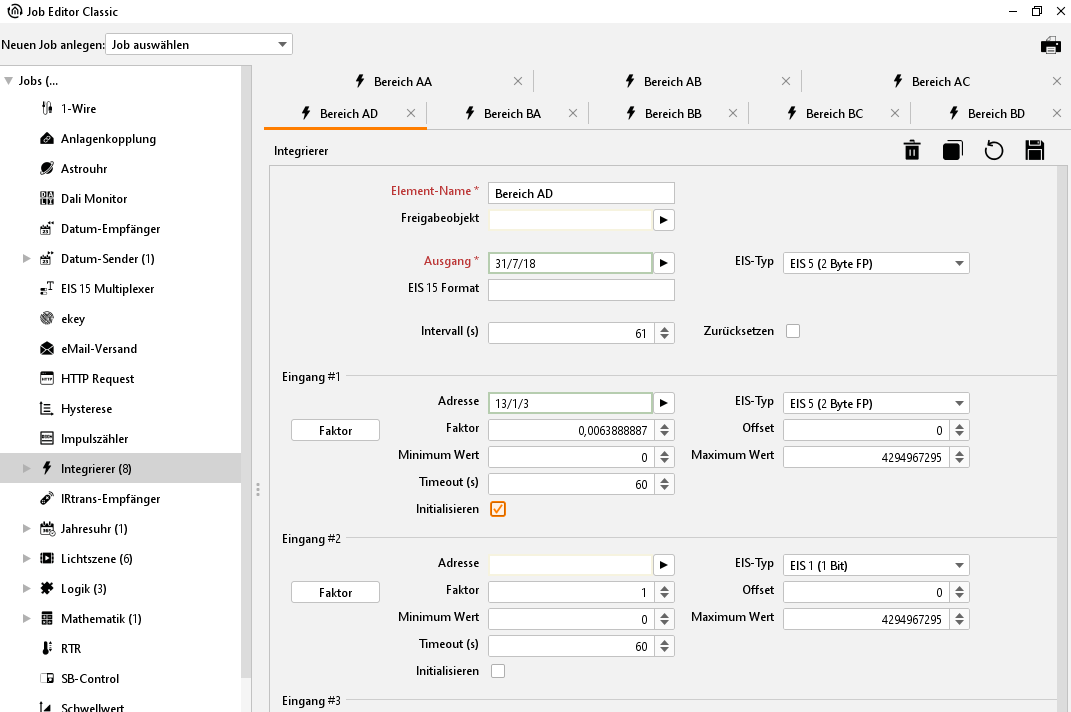Switch to the Bereich AB tab
This screenshot has width=1071, height=712.
tap(671, 82)
